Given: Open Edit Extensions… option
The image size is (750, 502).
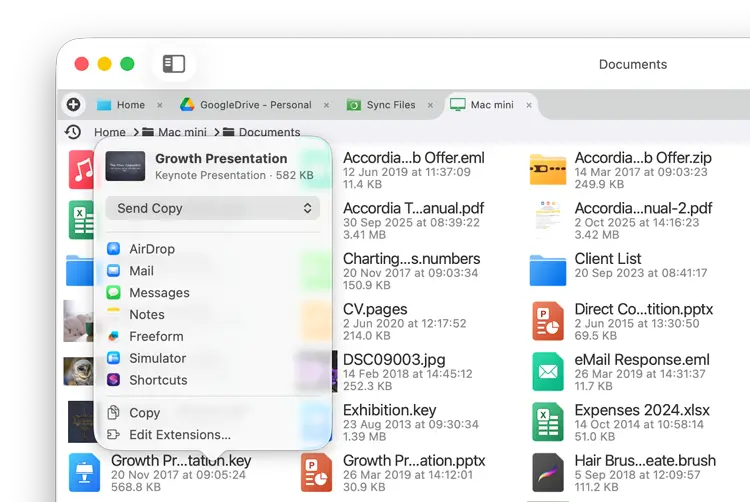Looking at the screenshot, I should coord(179,435).
